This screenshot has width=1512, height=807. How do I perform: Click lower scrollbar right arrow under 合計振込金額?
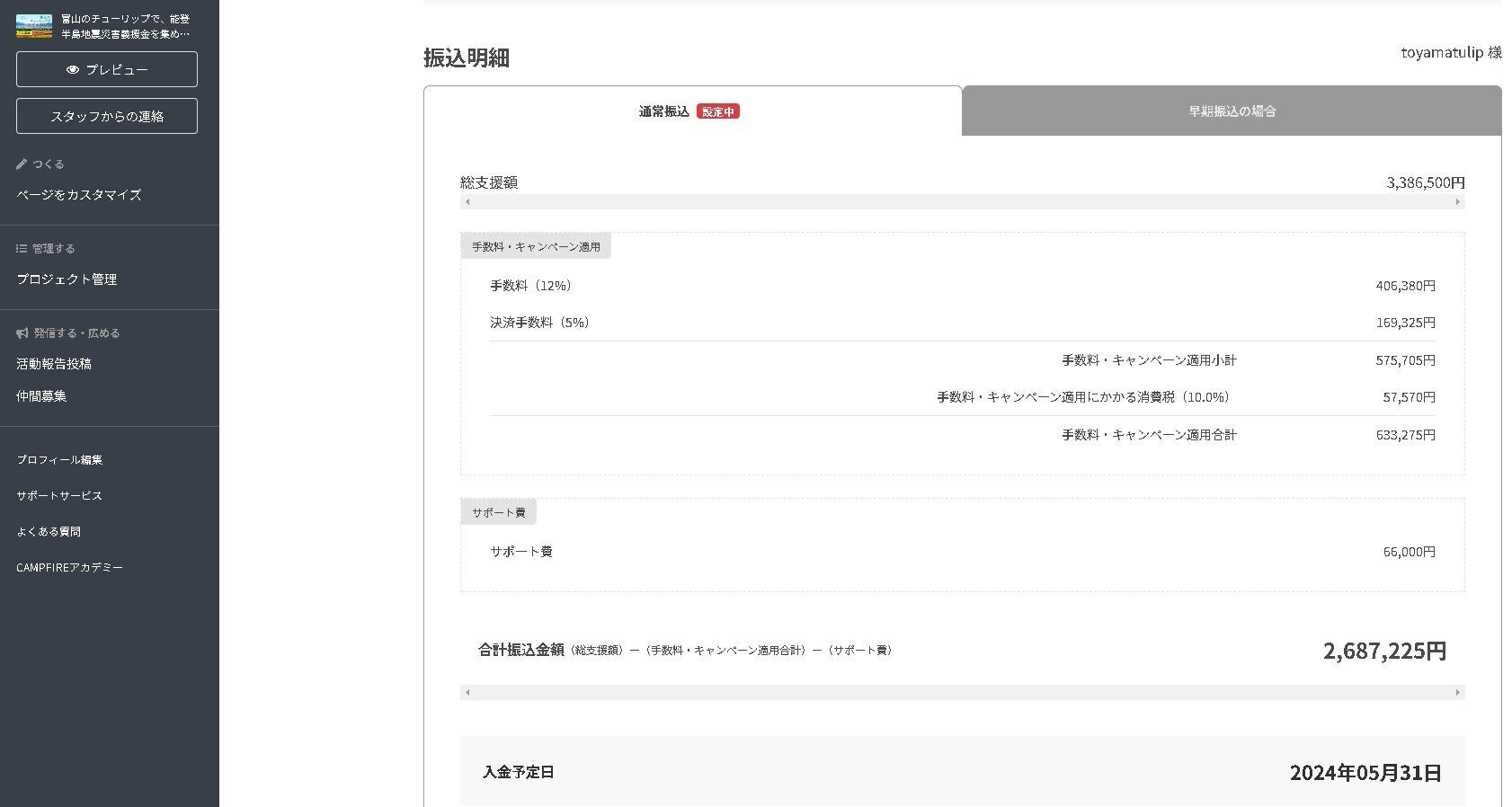pyautogui.click(x=1457, y=693)
